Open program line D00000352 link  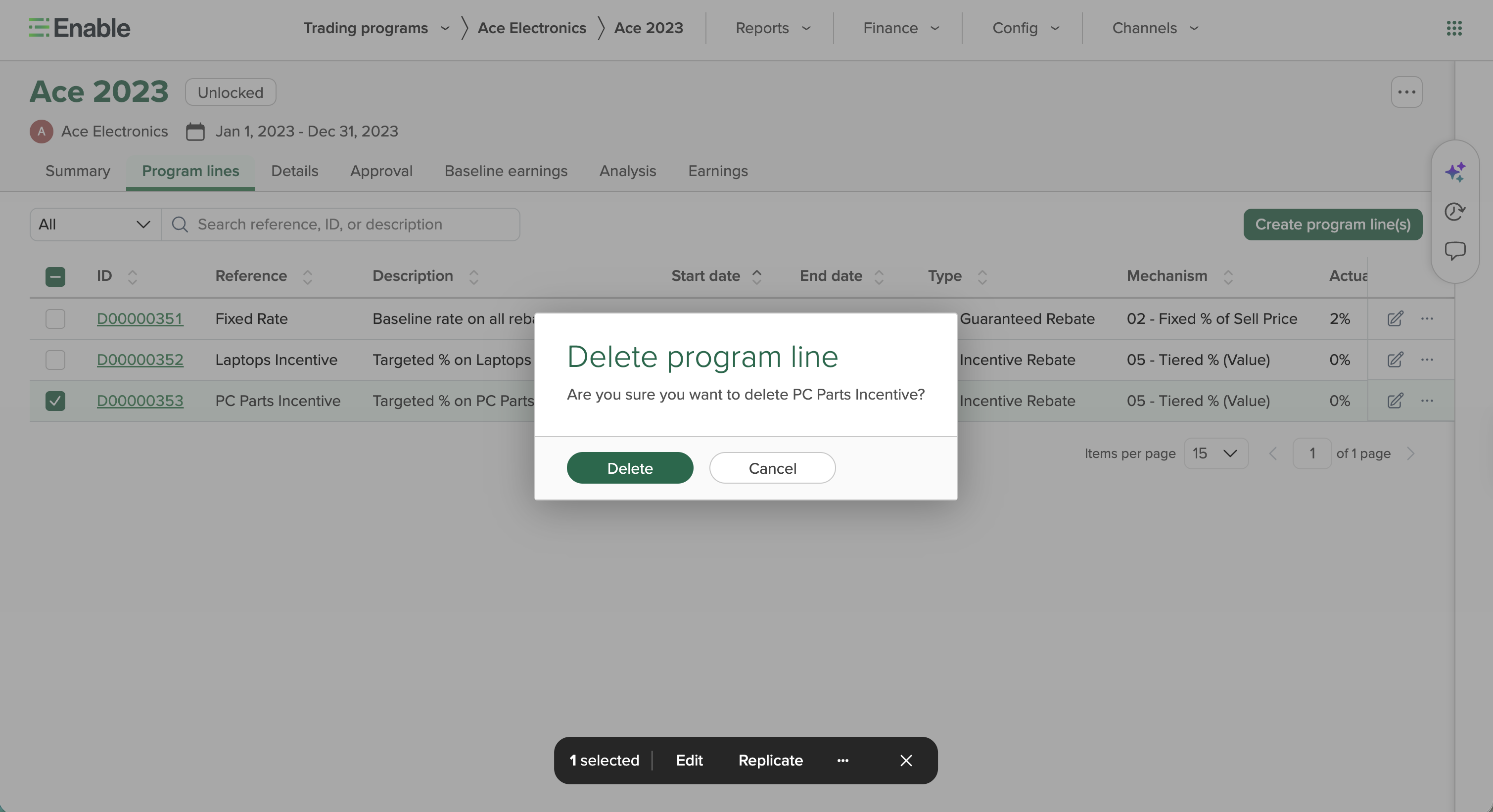(140, 360)
